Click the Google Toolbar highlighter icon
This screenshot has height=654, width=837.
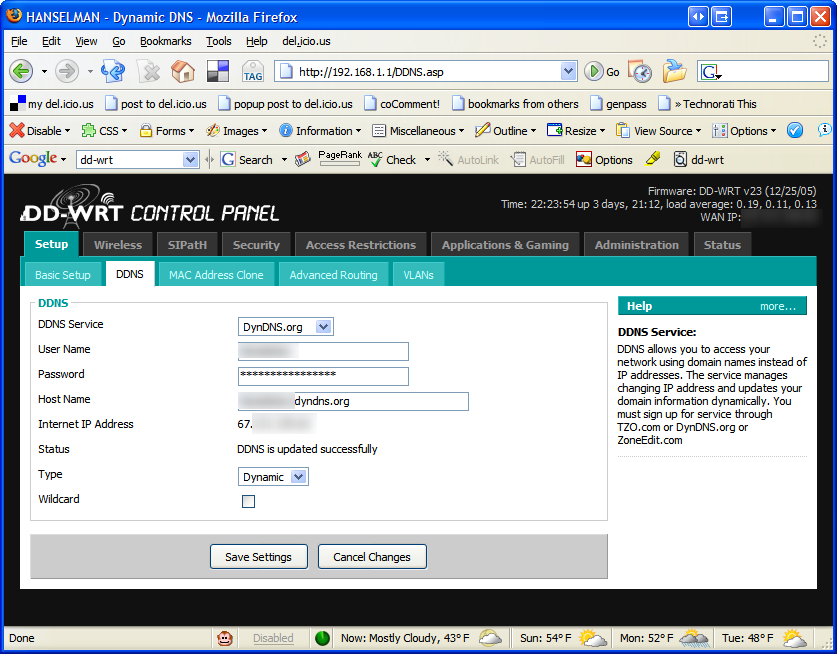(652, 159)
